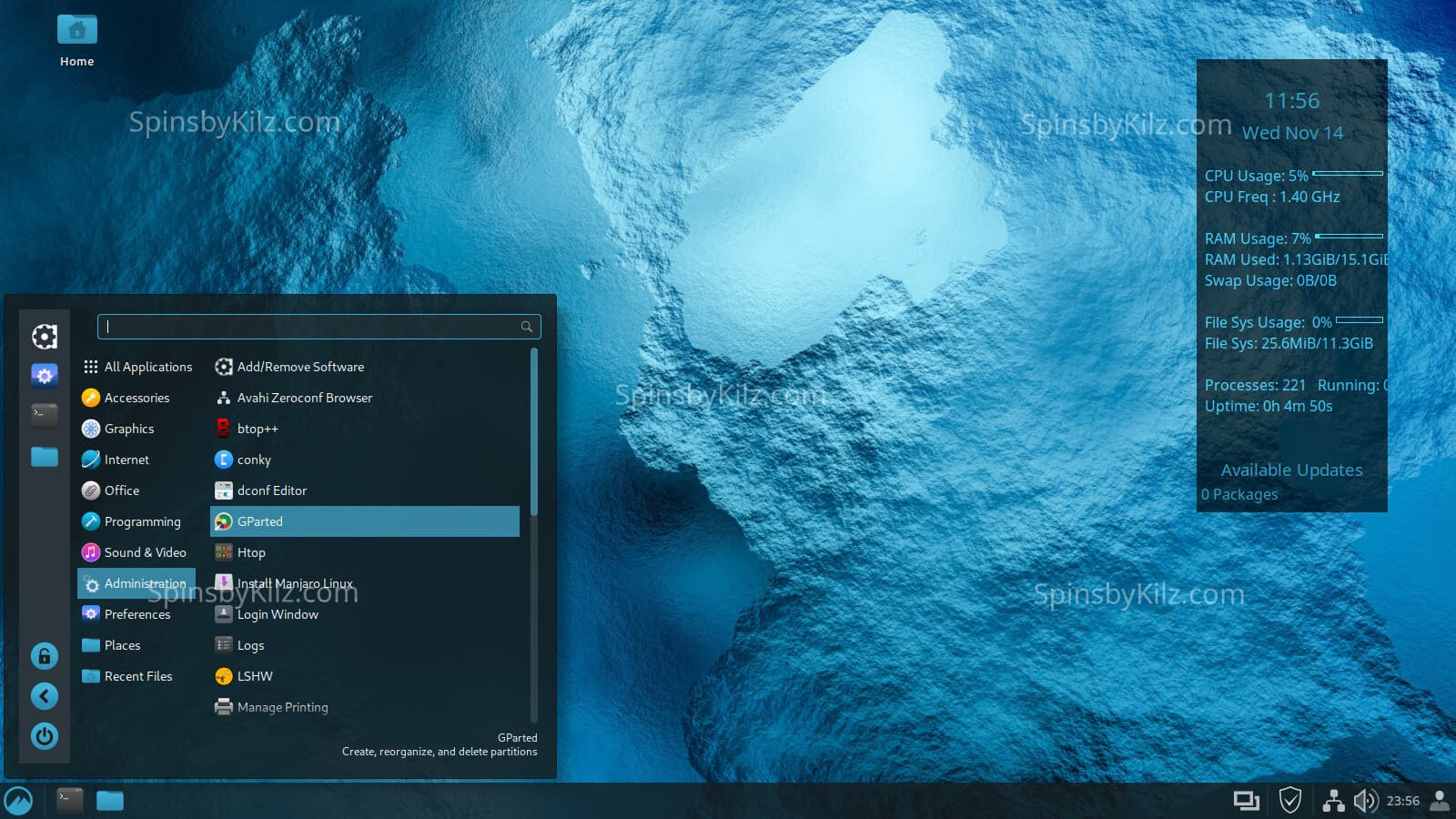Click the lock screen icon in the sidebar
Screen dimensions: 1456x819
(x=45, y=656)
